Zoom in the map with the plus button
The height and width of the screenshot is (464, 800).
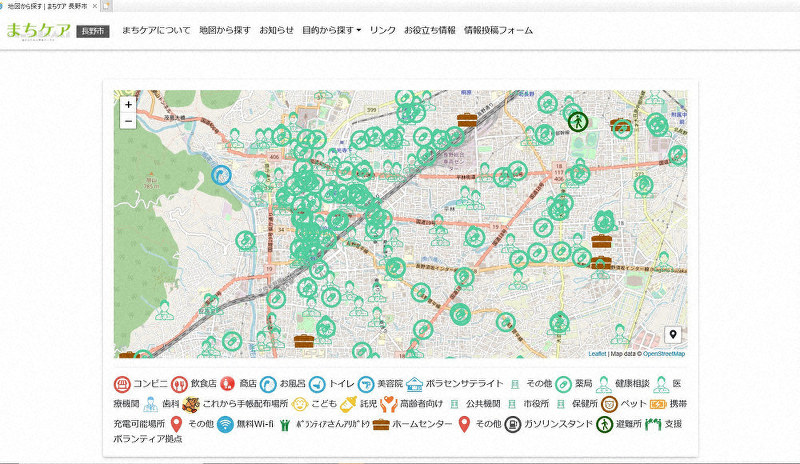[x=128, y=104]
